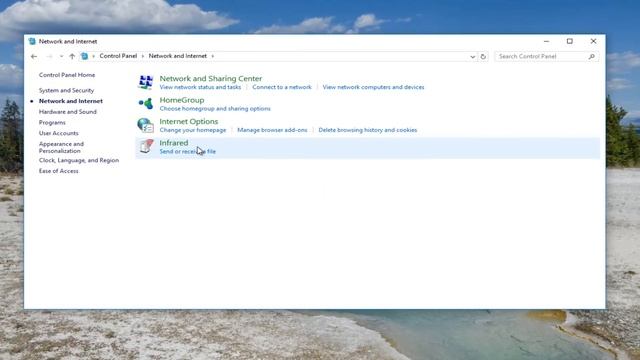Delete browsing history and cookies
The width and height of the screenshot is (640, 360).
pyautogui.click(x=368, y=130)
